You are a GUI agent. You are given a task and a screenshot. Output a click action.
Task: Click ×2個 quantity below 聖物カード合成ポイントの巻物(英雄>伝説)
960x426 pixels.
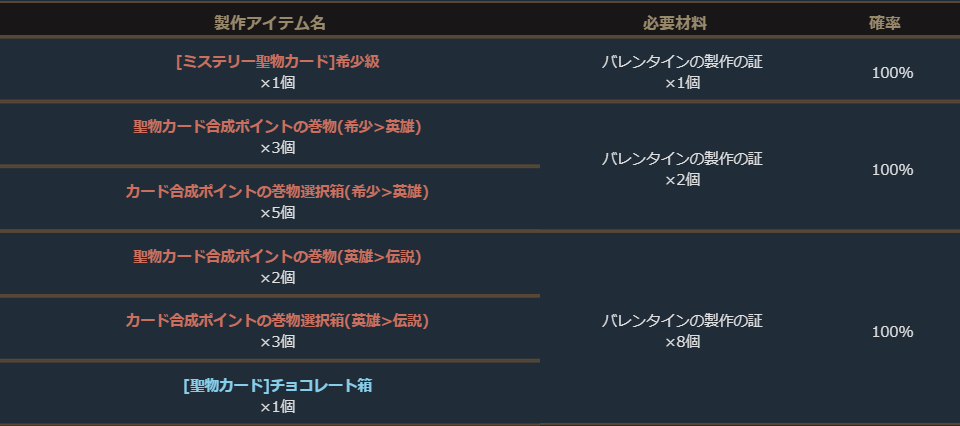click(x=277, y=277)
